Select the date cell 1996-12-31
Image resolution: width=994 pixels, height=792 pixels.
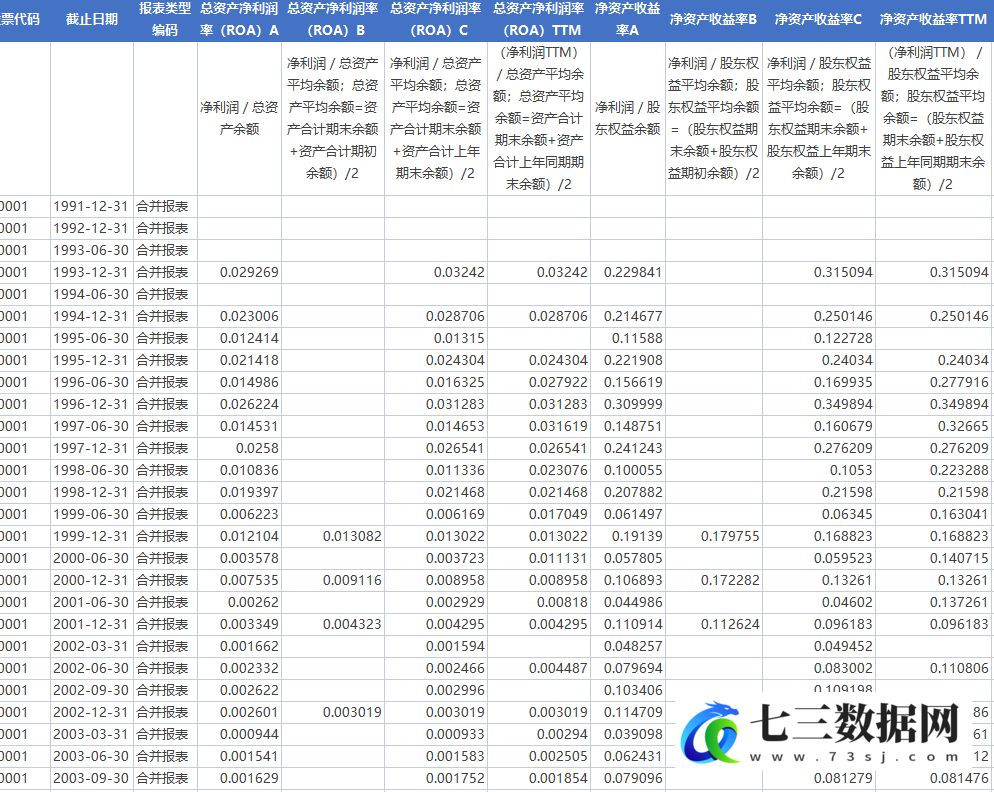(92, 405)
